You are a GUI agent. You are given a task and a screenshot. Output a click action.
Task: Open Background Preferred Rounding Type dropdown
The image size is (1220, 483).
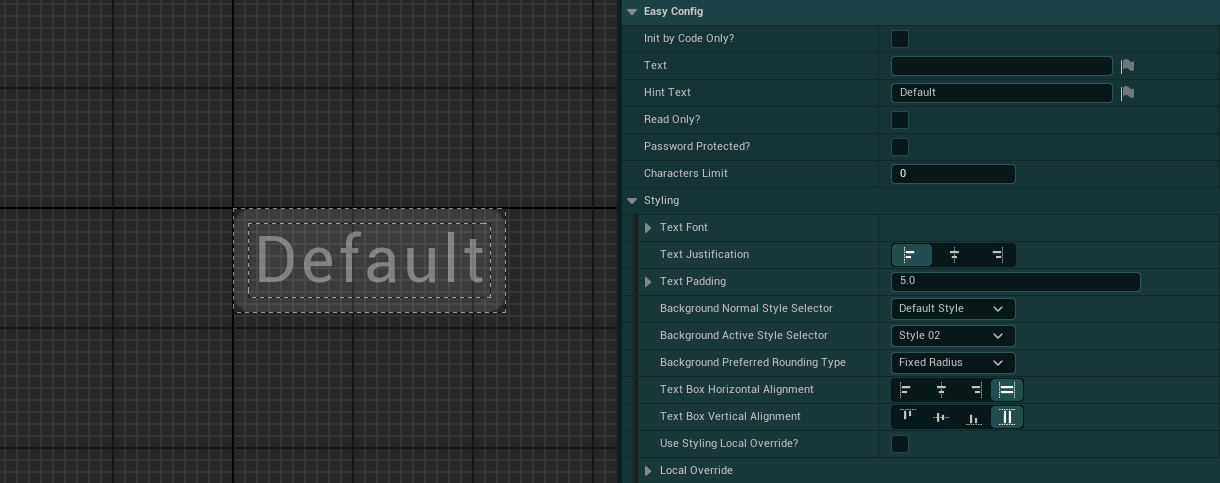pyautogui.click(x=953, y=363)
